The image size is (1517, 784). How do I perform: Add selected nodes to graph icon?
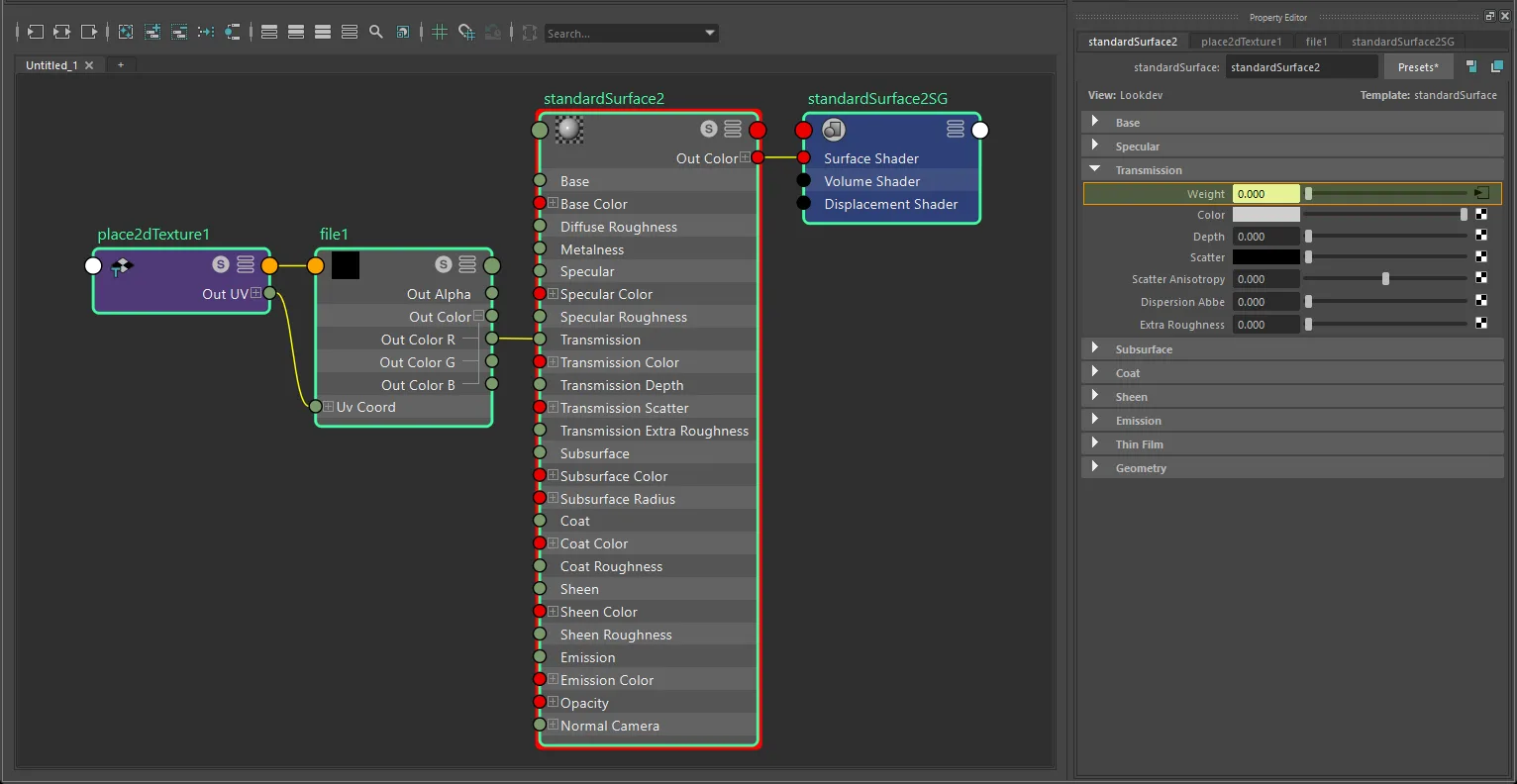tap(152, 33)
